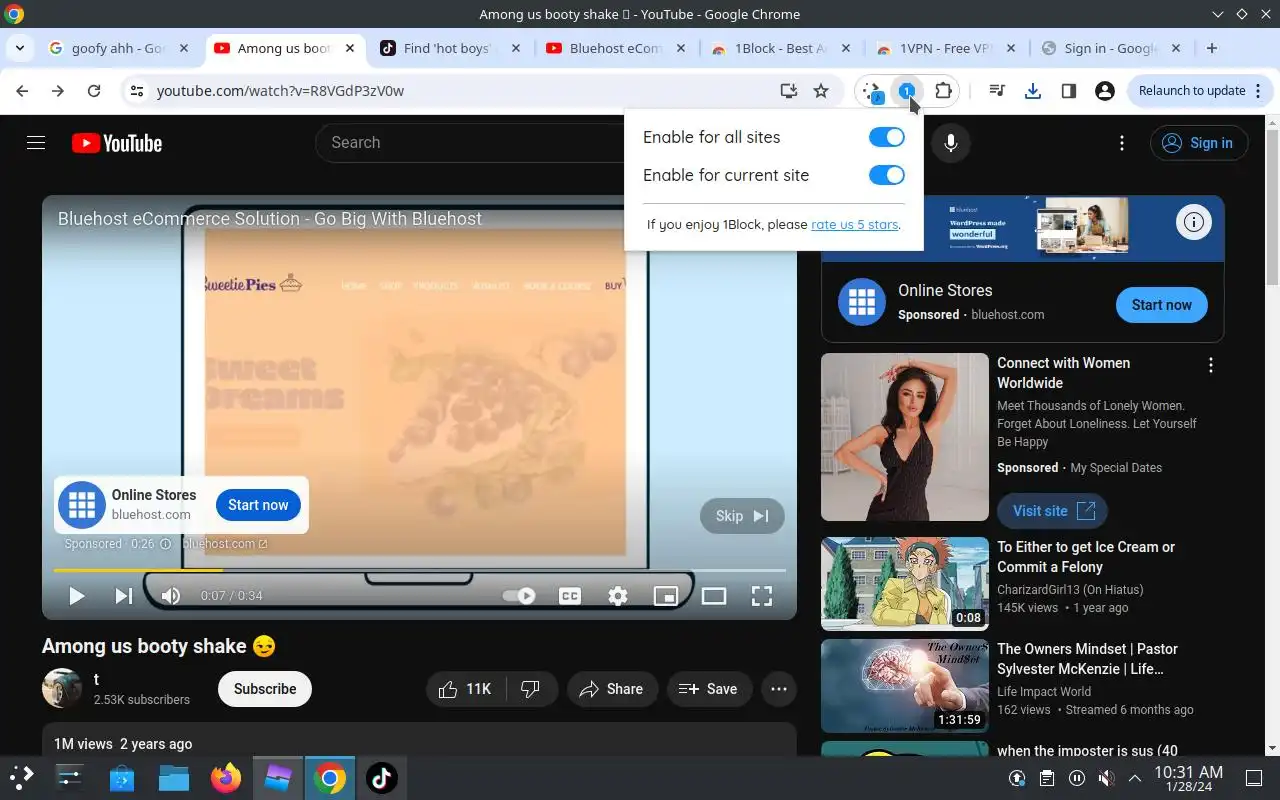Open rate us 5 stars link
The height and width of the screenshot is (800, 1280).
coord(854,224)
